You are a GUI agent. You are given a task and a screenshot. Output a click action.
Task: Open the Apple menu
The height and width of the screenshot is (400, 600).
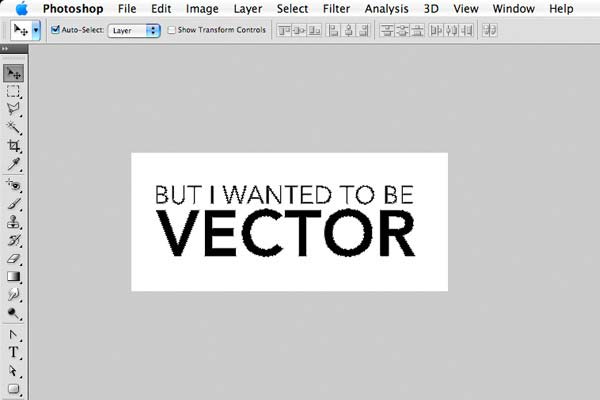22,8
